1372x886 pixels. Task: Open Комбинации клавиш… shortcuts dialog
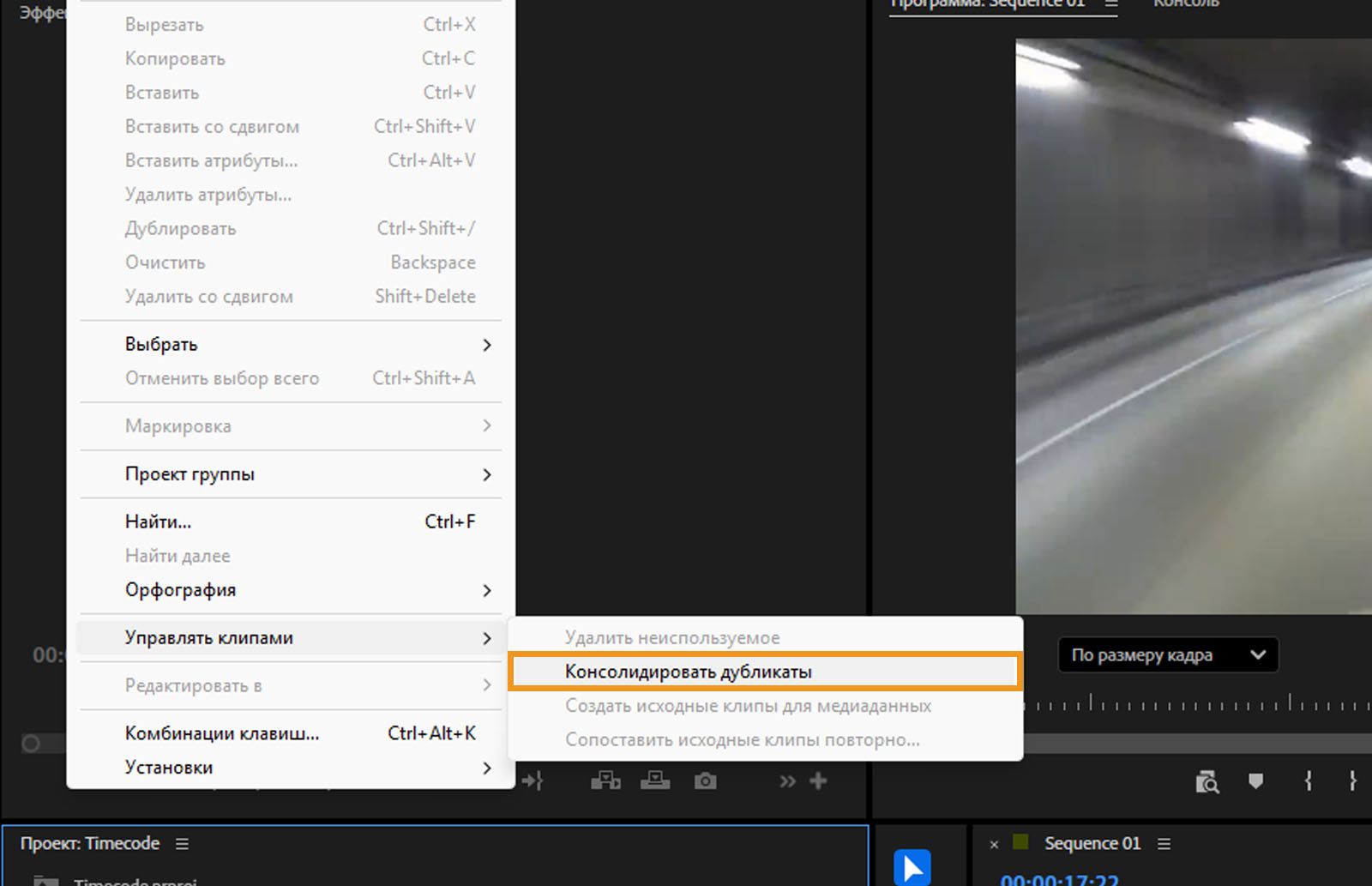291,733
